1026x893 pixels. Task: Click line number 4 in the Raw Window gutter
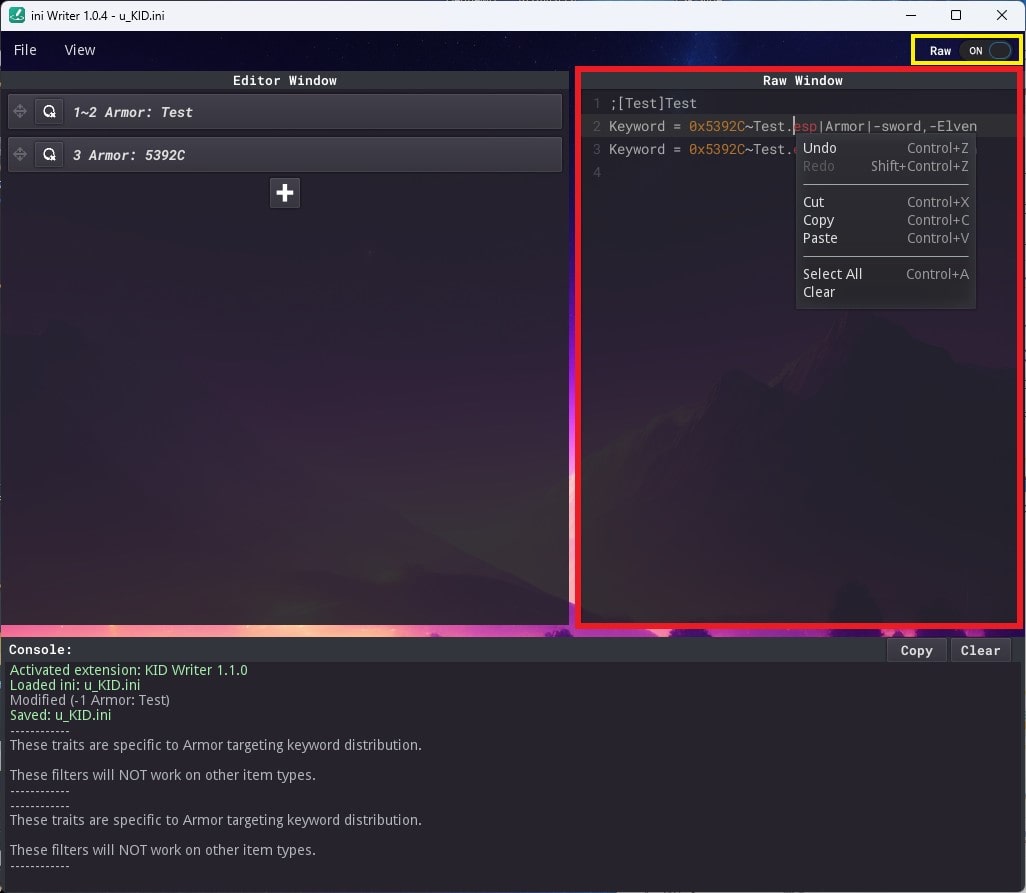tap(597, 172)
